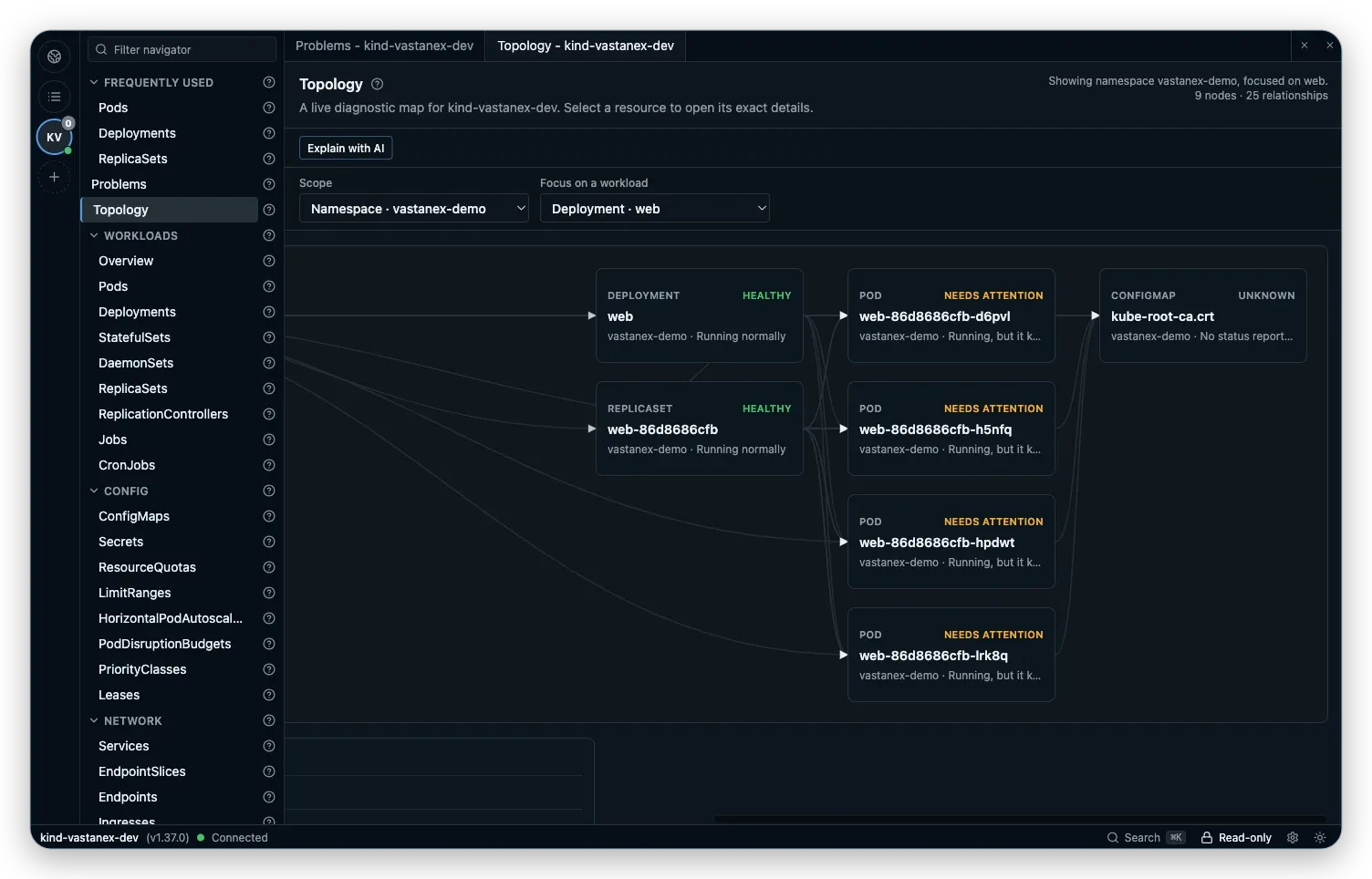The image size is (1372, 879).
Task: Click the horizontal scrollbar below the topology map
Action: [x=1020, y=819]
